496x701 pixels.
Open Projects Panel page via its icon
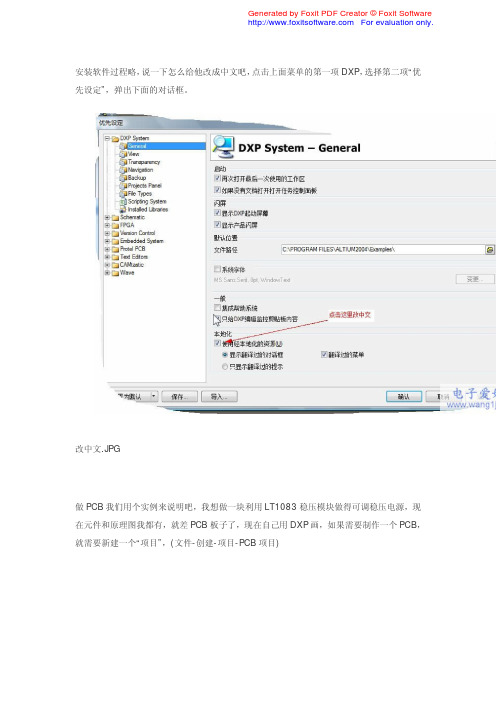point(123,186)
